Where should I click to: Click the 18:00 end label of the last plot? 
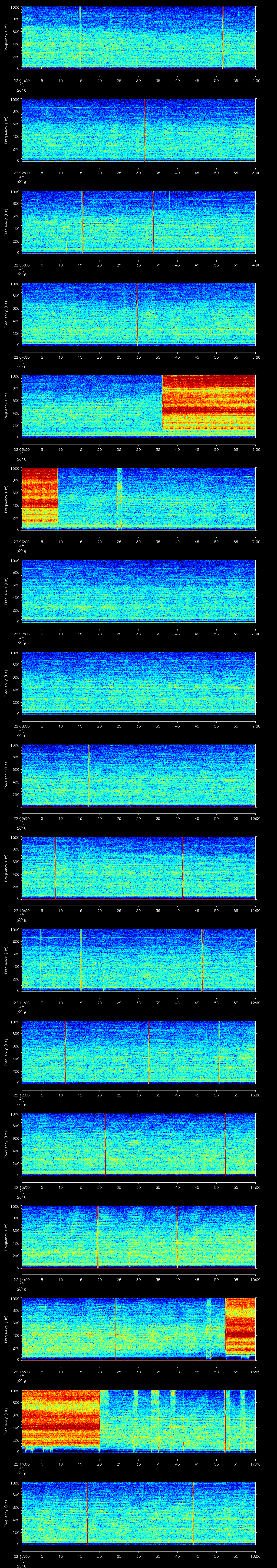[x=255, y=1556]
